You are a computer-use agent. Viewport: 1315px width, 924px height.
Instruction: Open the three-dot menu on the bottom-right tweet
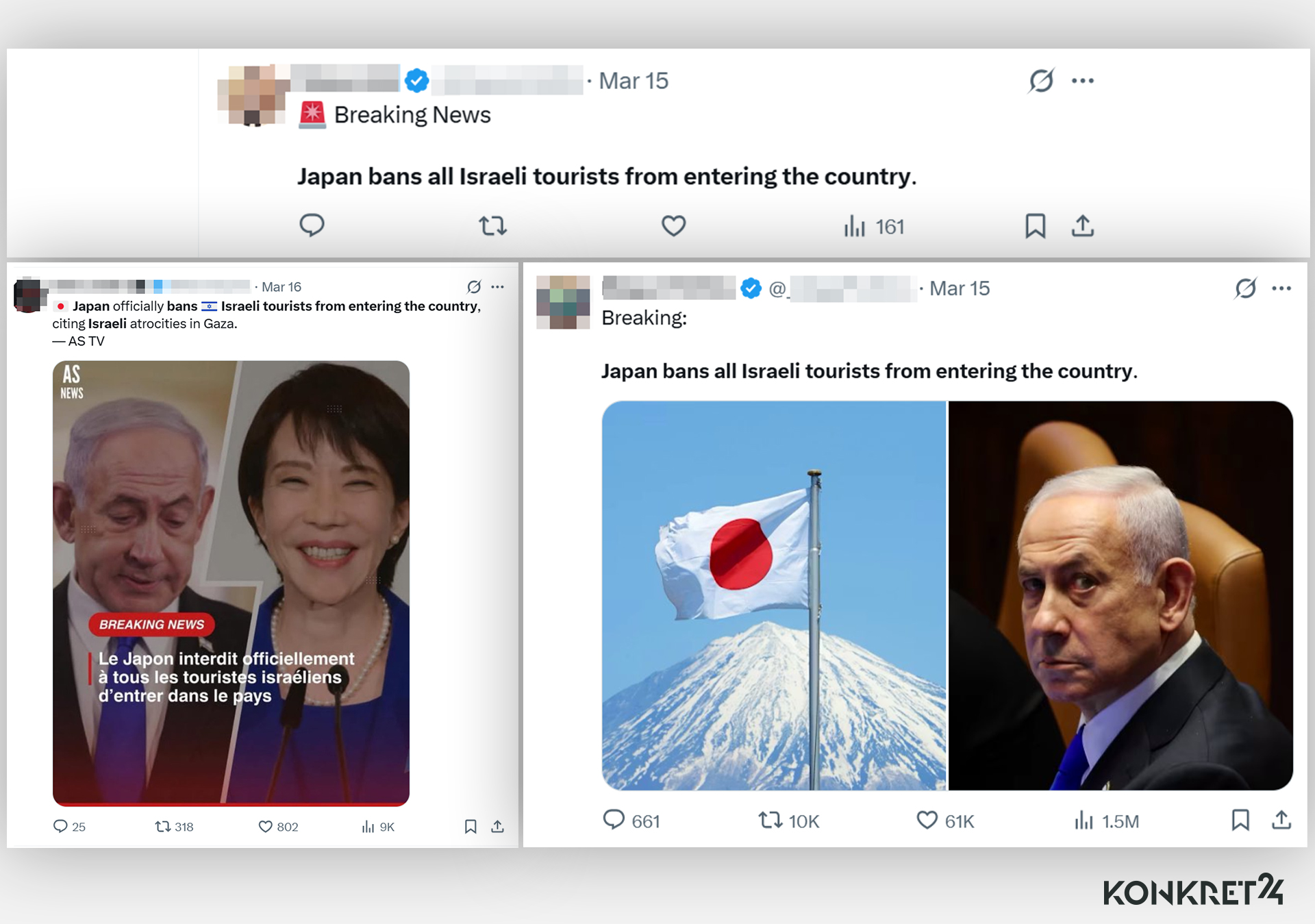(x=1280, y=288)
